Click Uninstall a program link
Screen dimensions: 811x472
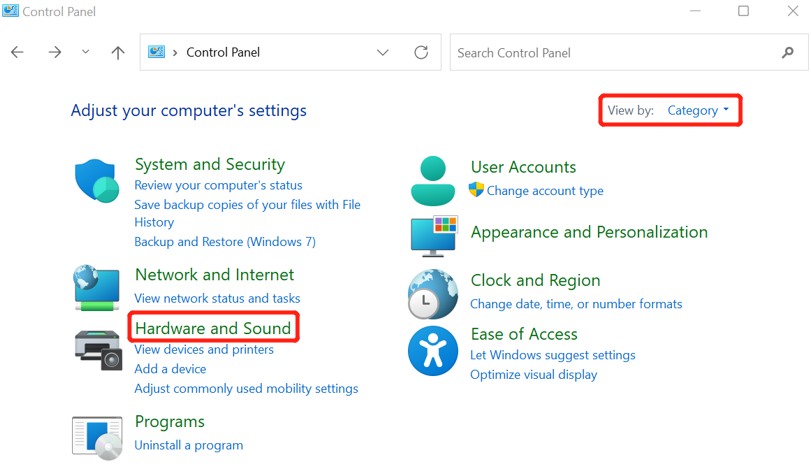(188, 445)
